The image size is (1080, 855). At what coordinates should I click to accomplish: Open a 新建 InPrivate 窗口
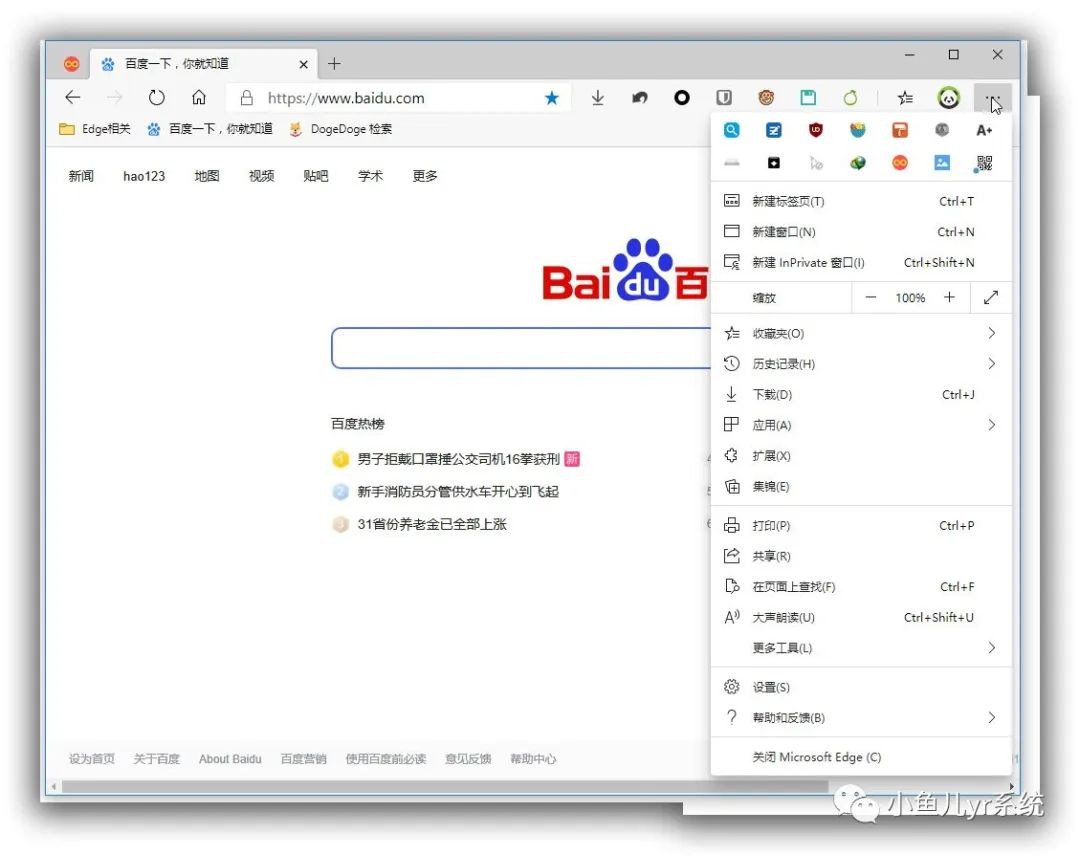[x=861, y=262]
